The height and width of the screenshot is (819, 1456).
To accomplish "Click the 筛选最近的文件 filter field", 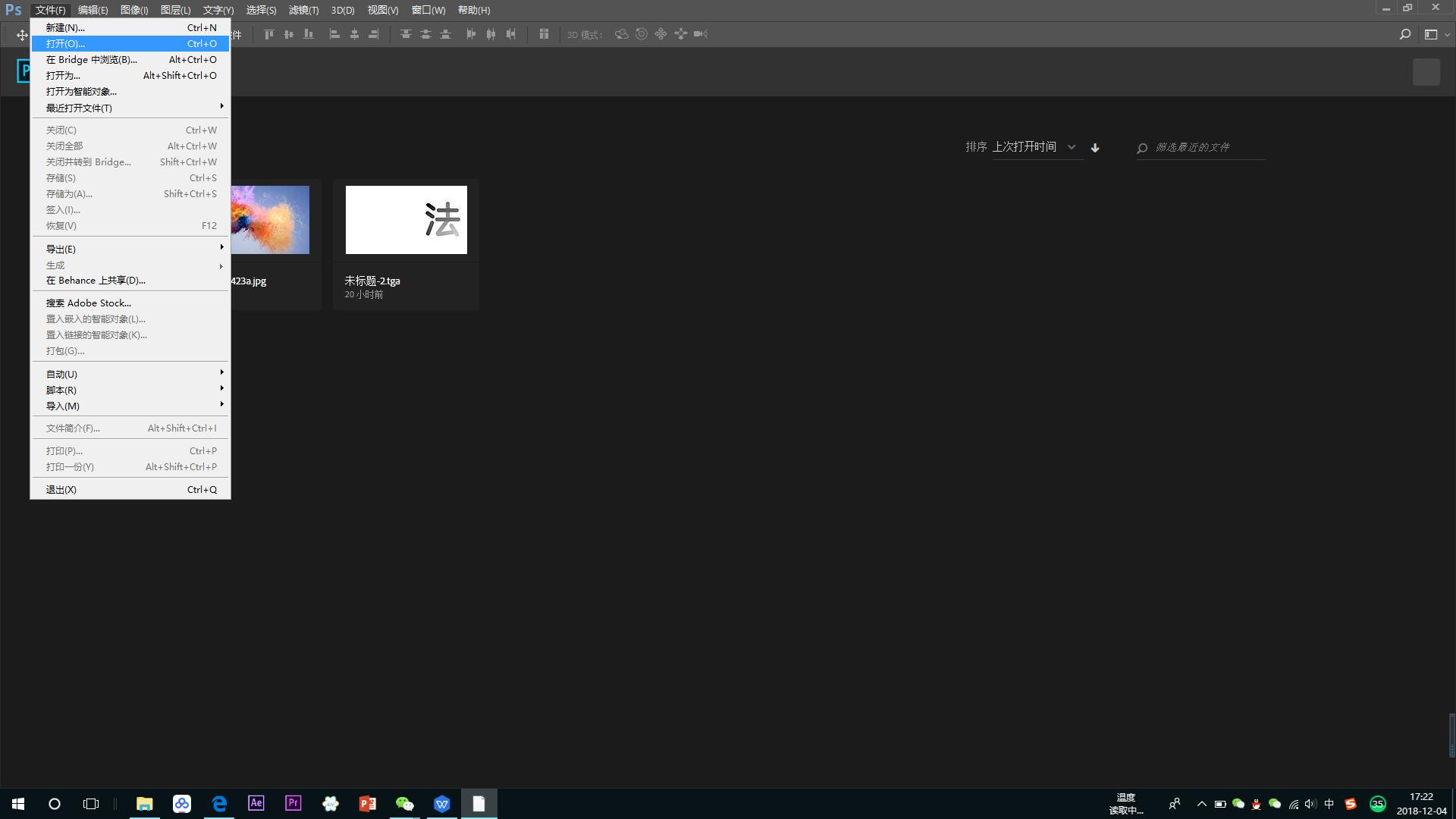I will 1206,147.
